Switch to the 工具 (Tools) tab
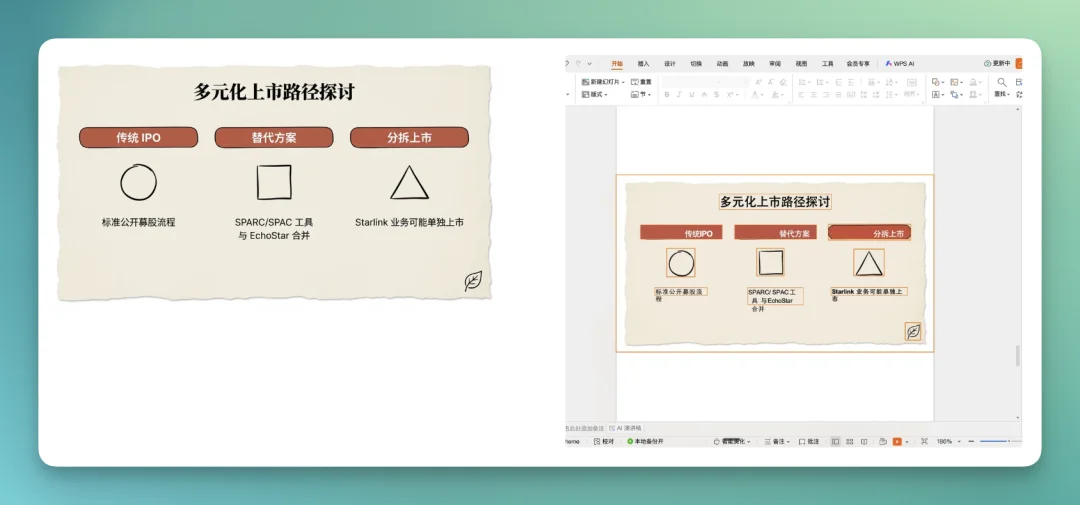Viewport: 1080px width, 505px height. [827, 63]
